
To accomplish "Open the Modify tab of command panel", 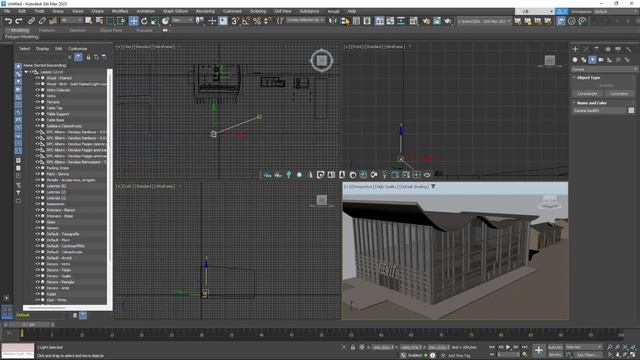I will 586,49.
